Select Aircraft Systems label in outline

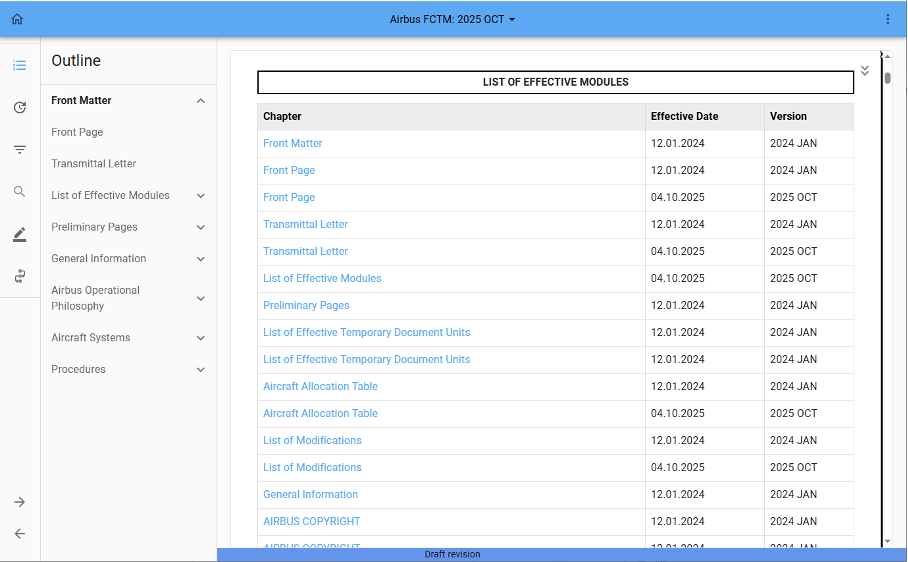(90, 337)
